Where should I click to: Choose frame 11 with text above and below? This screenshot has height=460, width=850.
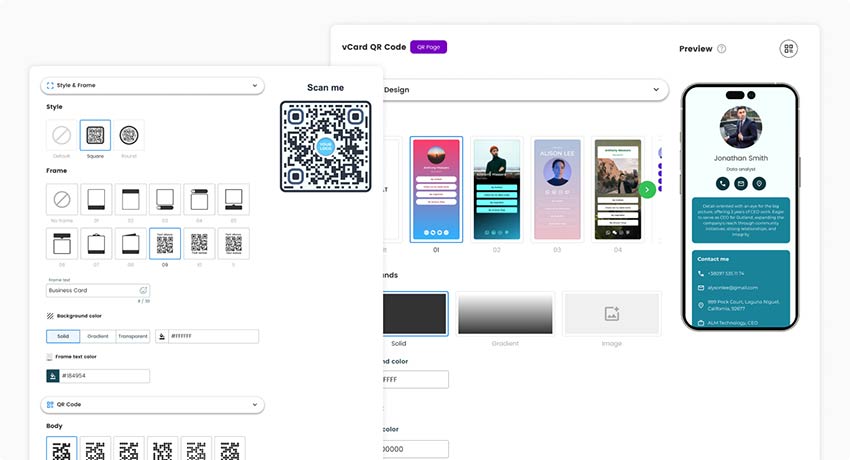coord(234,244)
